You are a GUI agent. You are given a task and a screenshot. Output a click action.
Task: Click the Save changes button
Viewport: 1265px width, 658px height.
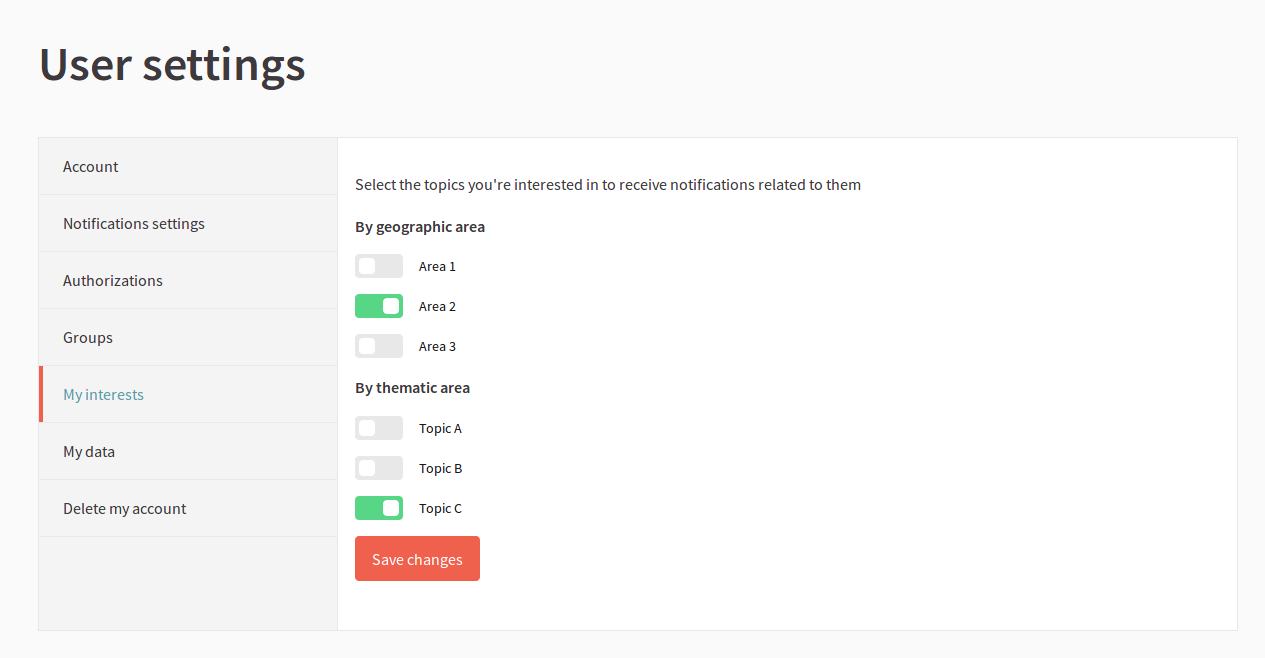(417, 558)
